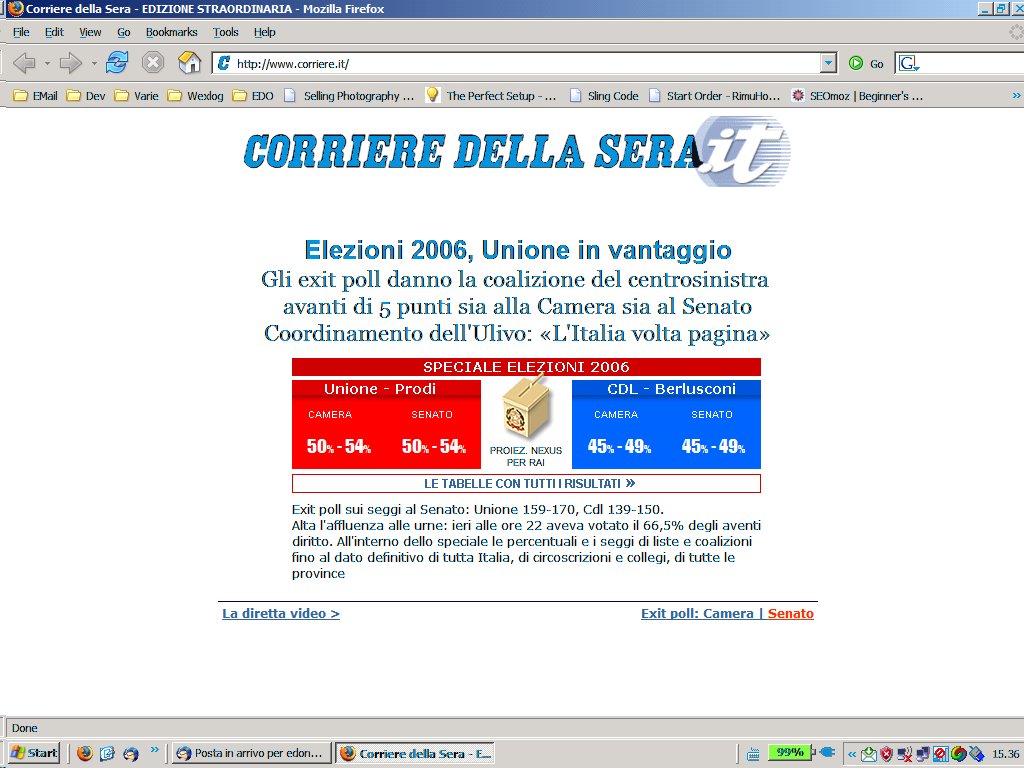Click the red shield tray icon
1024x768 pixels.
tap(886, 754)
